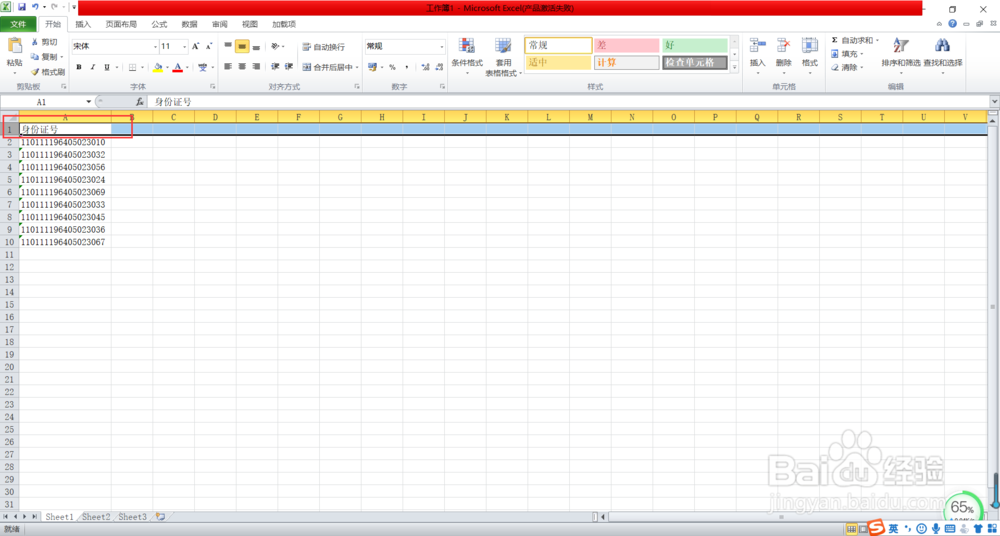Apply the Check Cell (检查单元格) style

[695, 63]
